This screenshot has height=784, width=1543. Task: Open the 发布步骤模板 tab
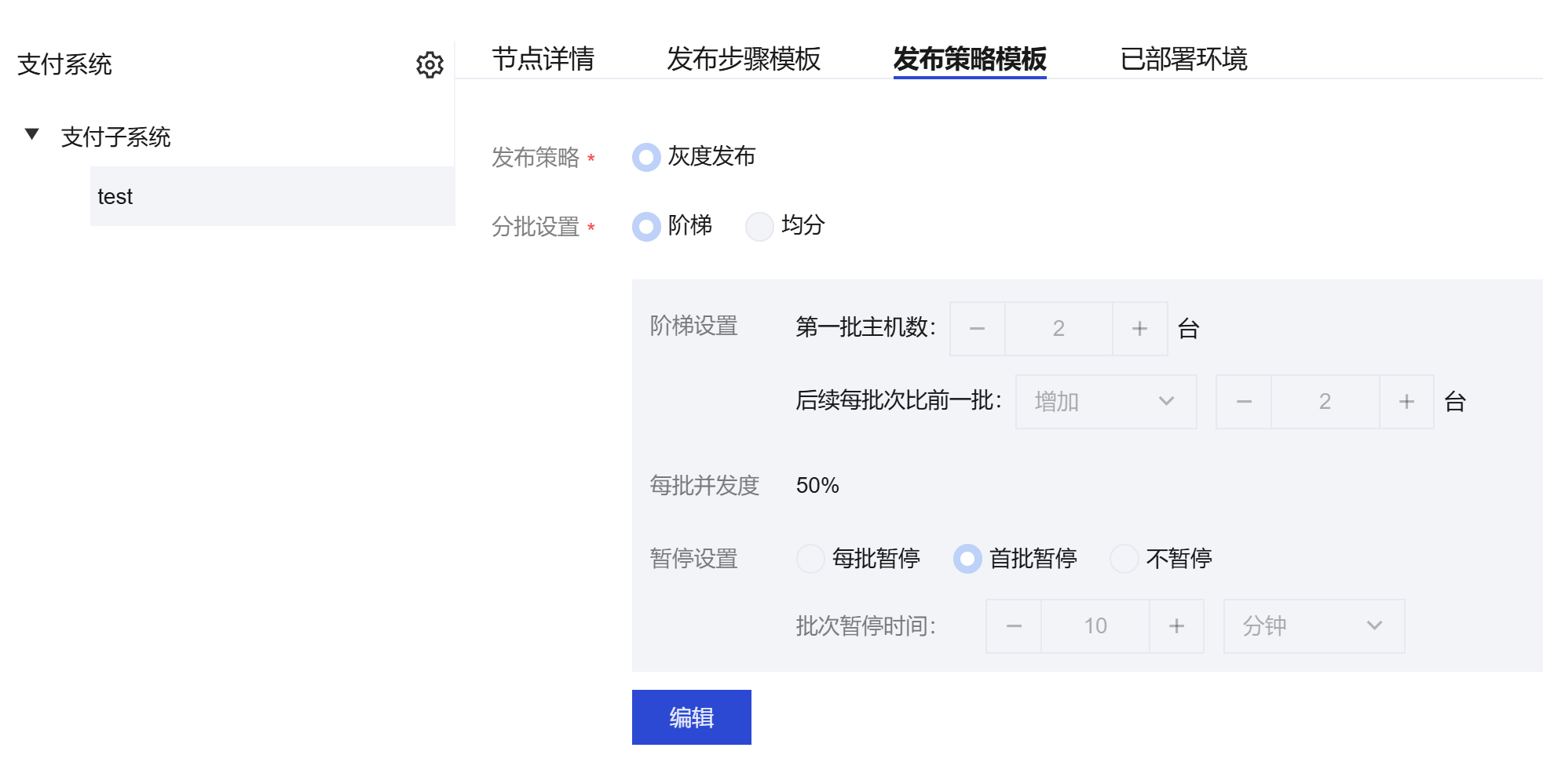pos(743,59)
